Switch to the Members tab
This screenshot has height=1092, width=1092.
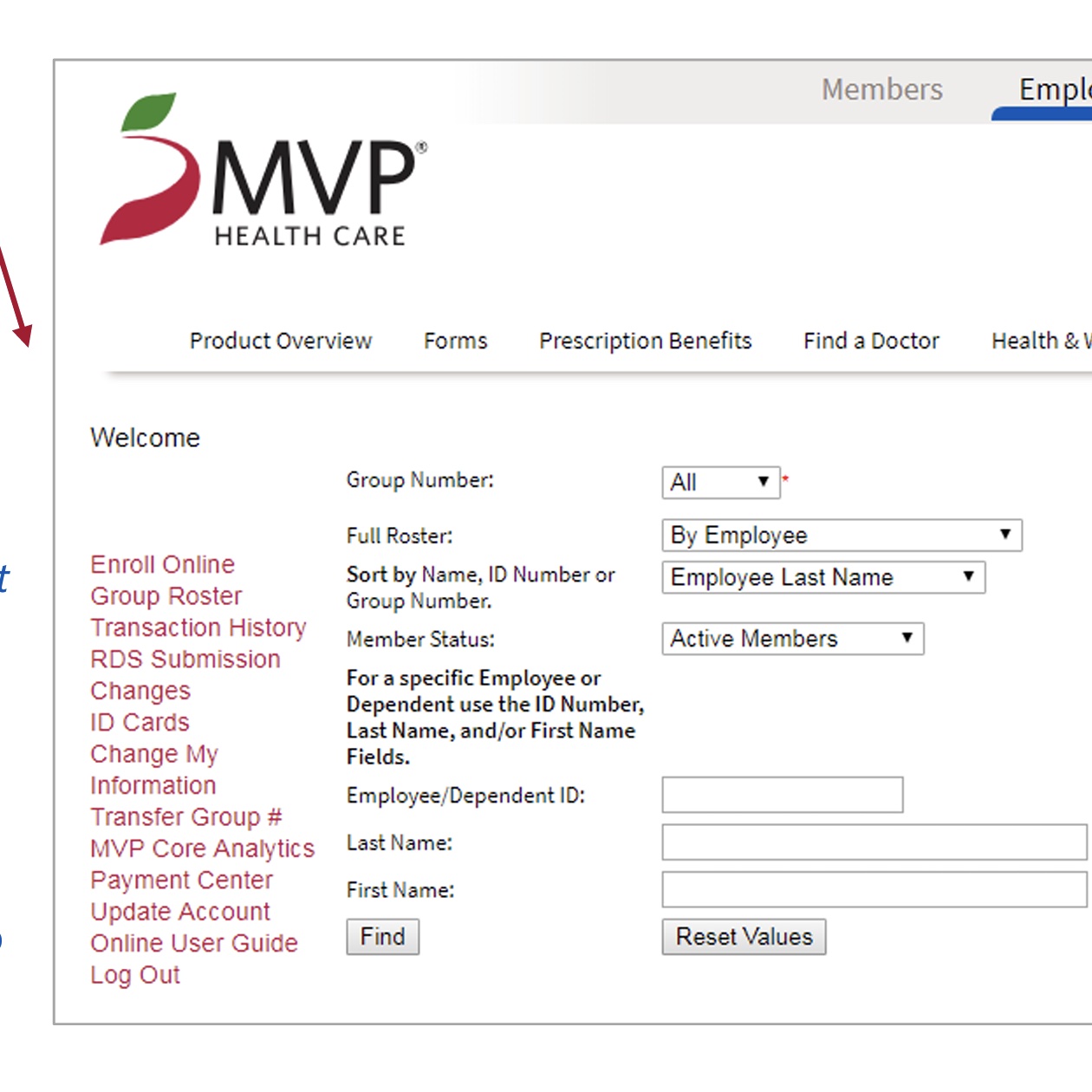(x=881, y=89)
